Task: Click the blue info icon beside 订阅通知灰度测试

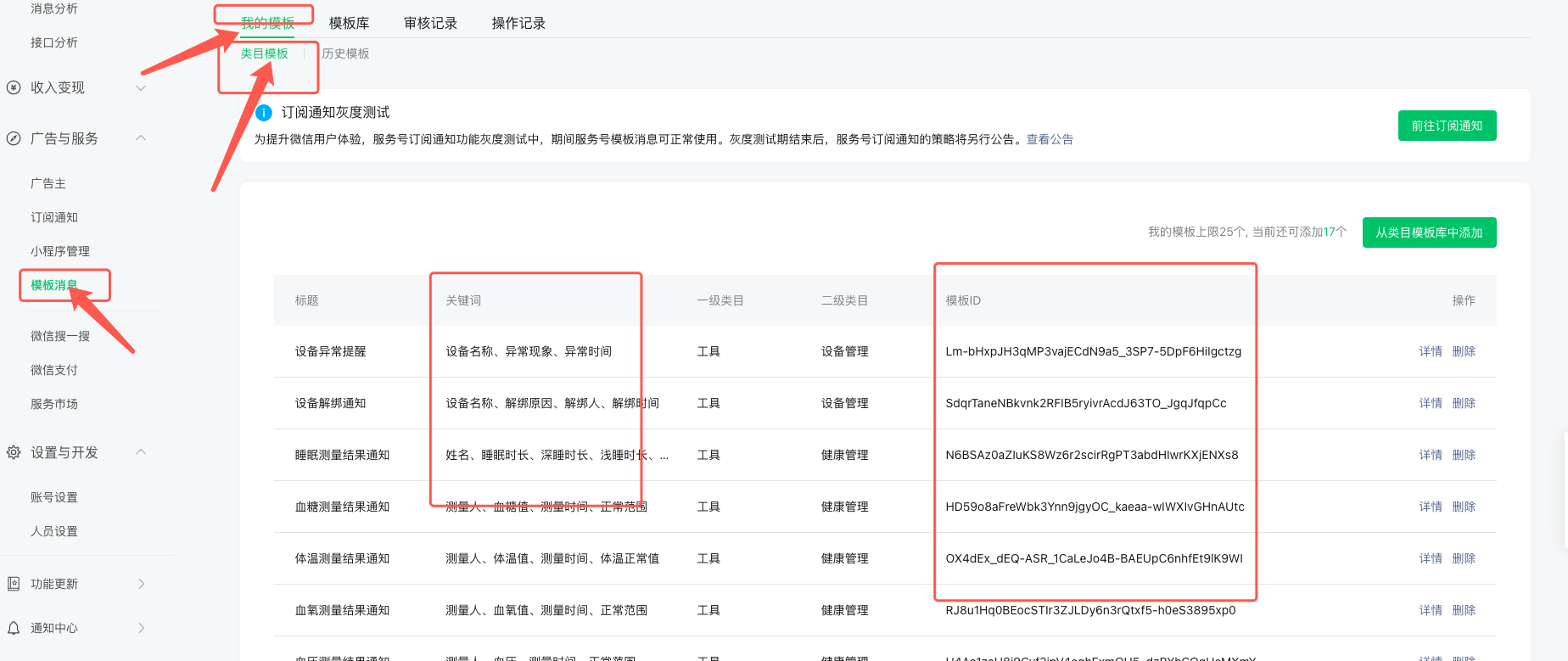Action: coord(264,113)
